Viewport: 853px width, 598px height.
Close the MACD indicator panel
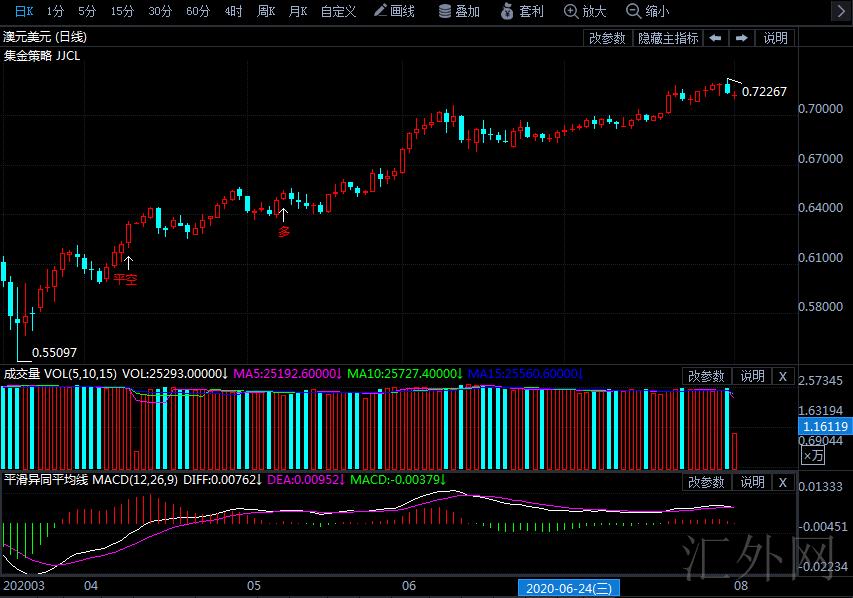pos(782,482)
